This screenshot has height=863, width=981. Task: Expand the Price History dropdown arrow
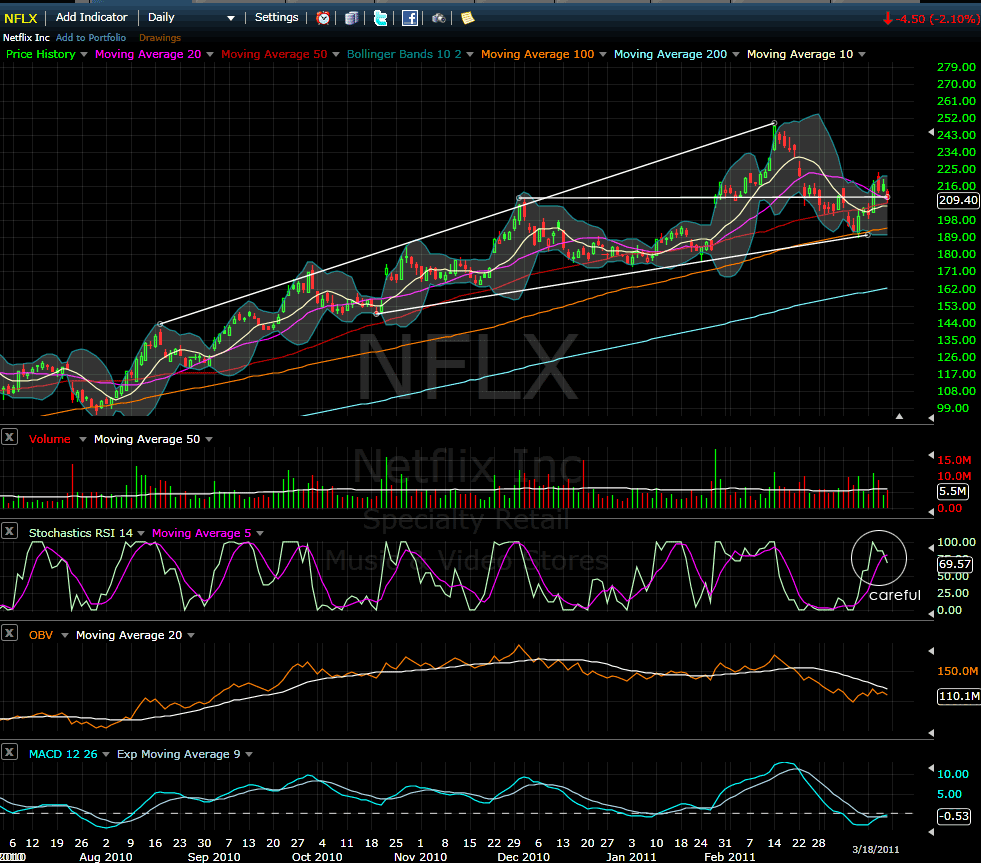tap(84, 54)
